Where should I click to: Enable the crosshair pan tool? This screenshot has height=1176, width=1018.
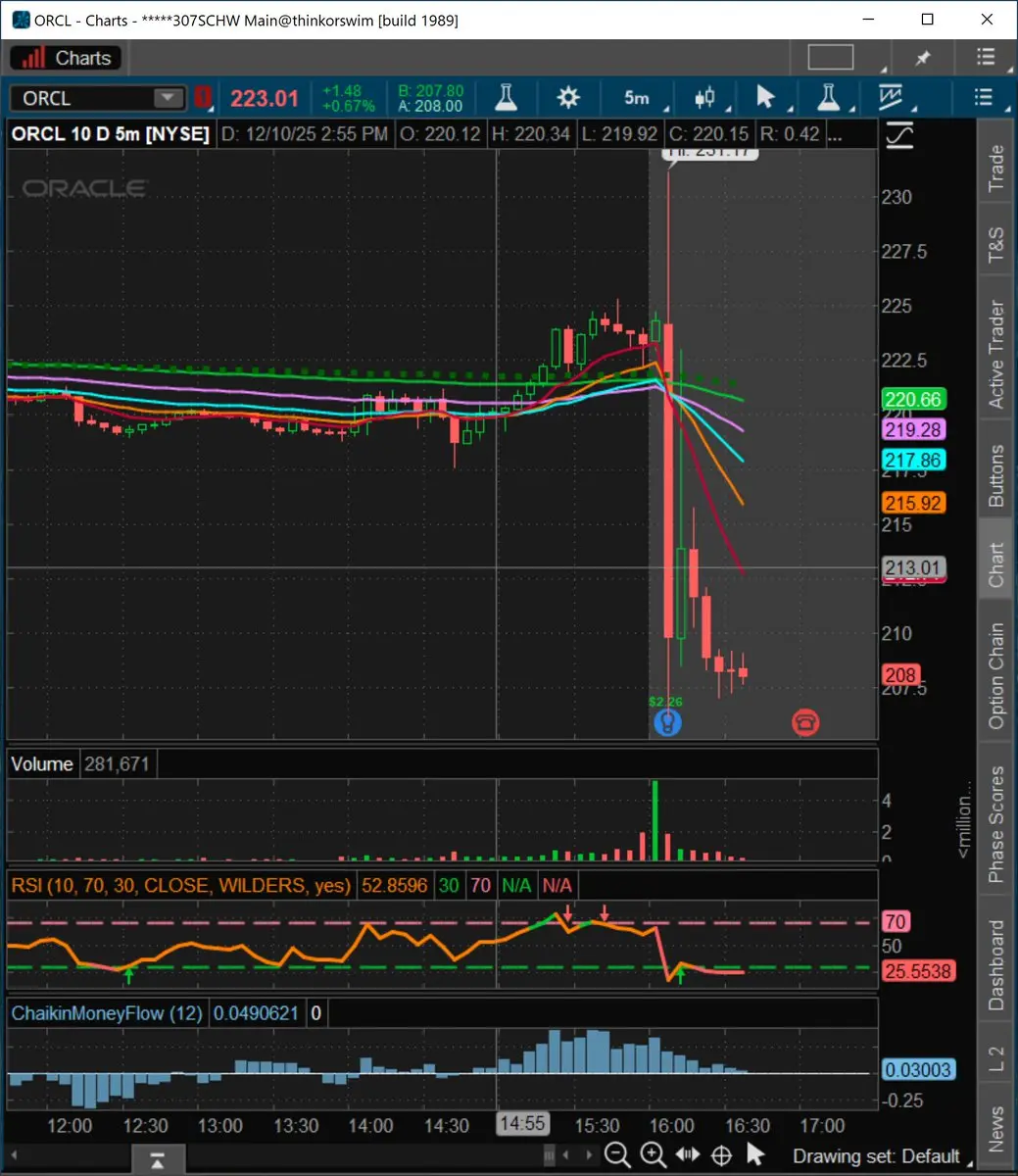tap(721, 1154)
